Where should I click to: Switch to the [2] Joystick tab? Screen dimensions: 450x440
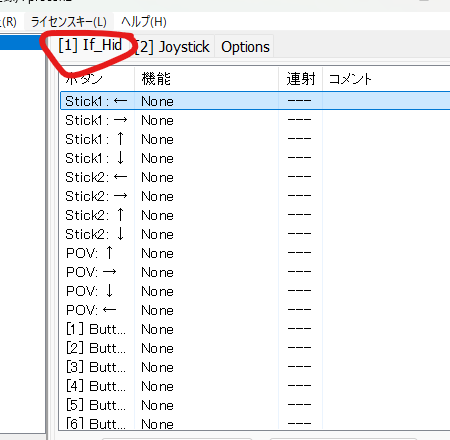click(x=173, y=47)
